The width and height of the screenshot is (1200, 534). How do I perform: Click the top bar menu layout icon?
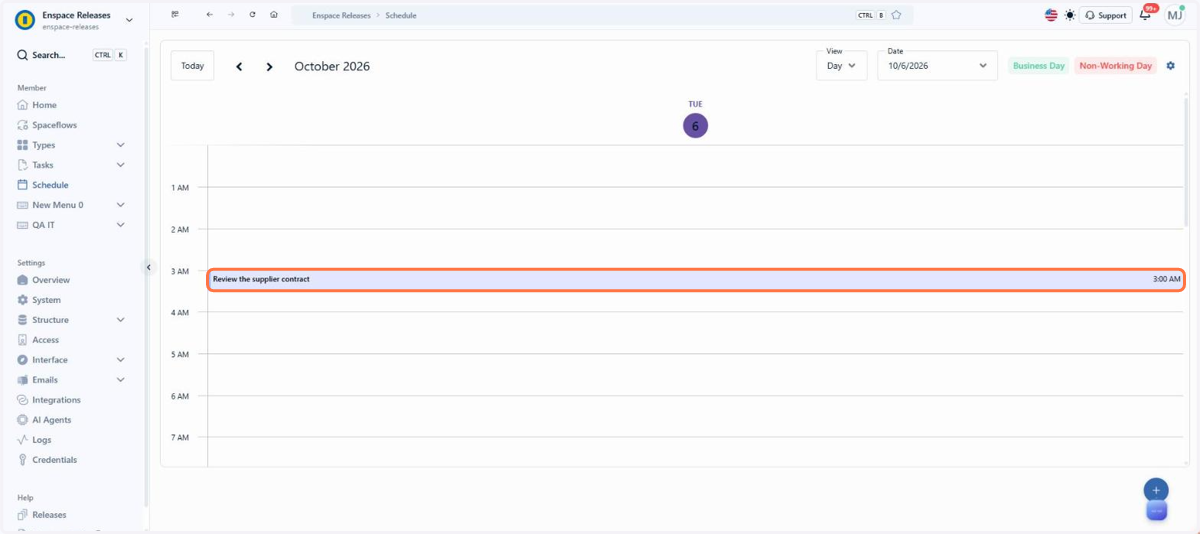point(175,15)
